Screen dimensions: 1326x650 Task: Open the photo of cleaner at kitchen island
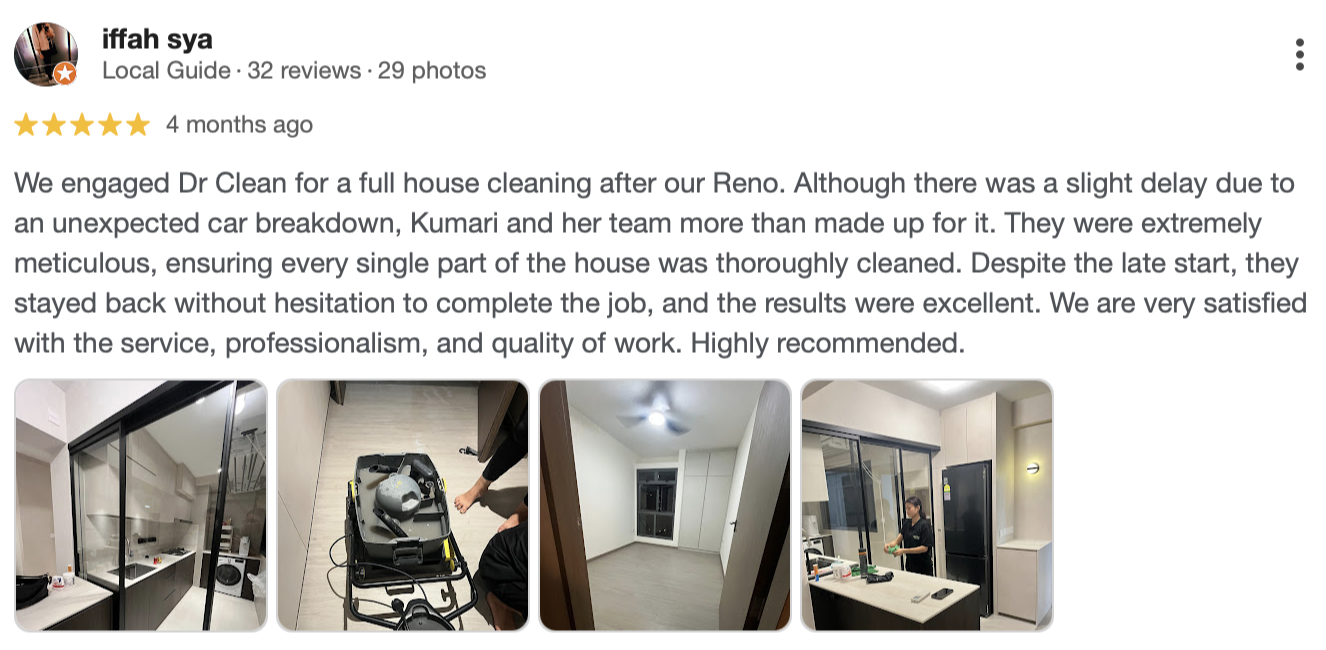[x=927, y=505]
